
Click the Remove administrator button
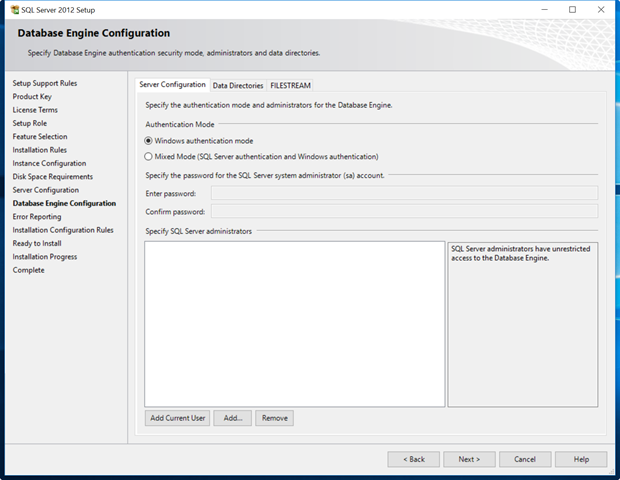click(x=274, y=418)
